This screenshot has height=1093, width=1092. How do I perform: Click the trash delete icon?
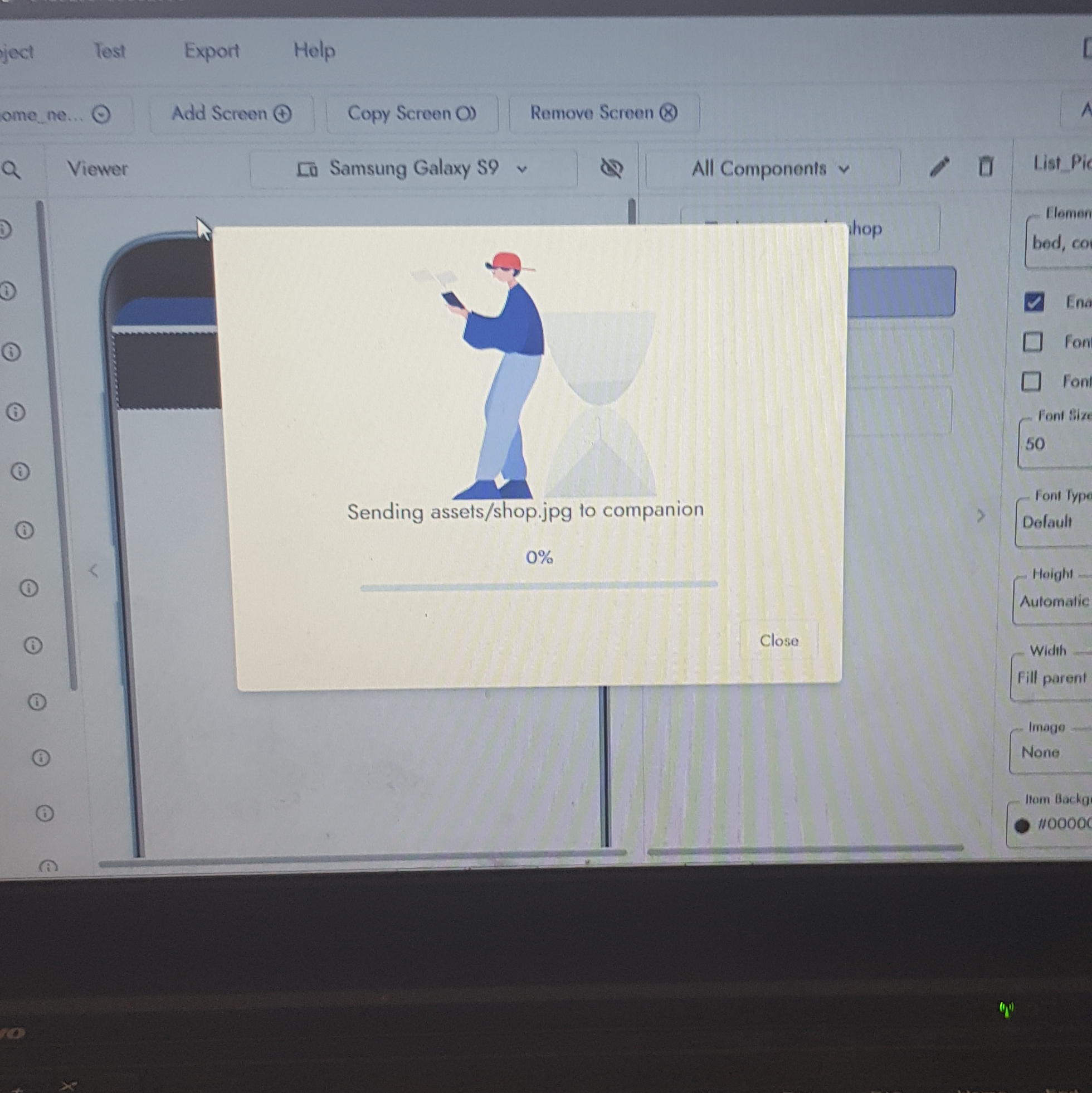click(x=986, y=166)
